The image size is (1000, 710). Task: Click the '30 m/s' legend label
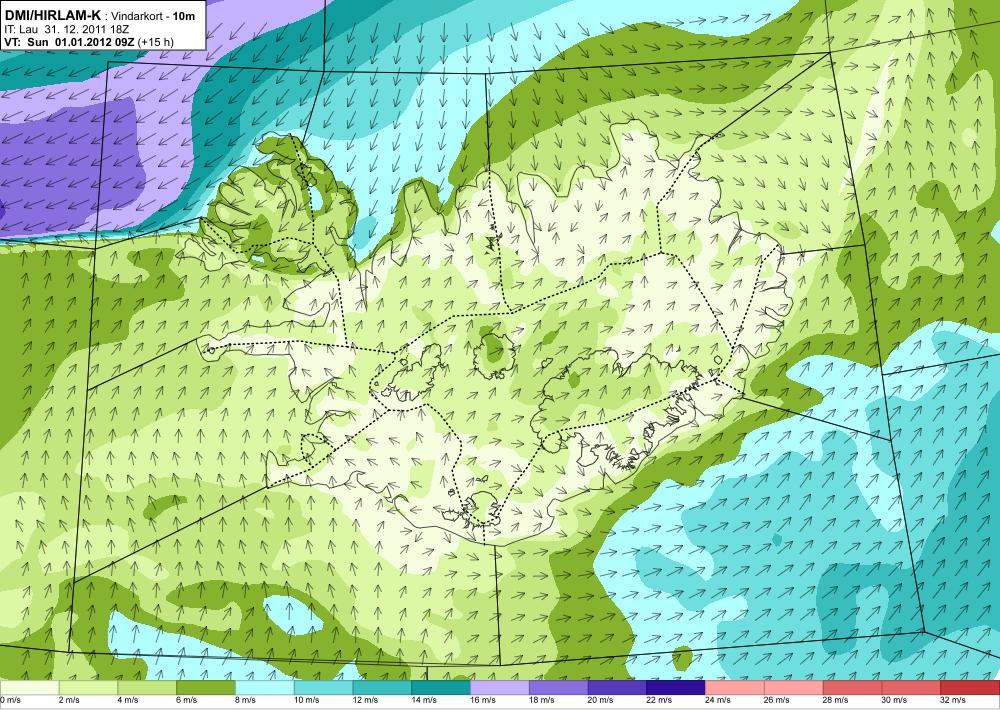(x=894, y=700)
